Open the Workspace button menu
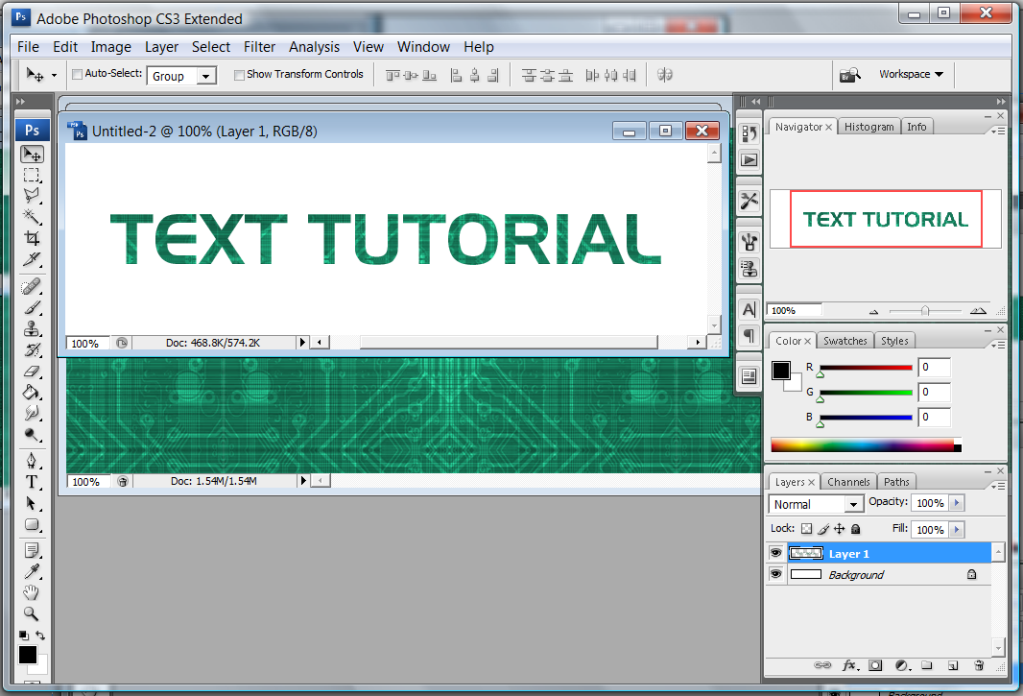Image resolution: width=1023 pixels, height=696 pixels. [x=910, y=74]
